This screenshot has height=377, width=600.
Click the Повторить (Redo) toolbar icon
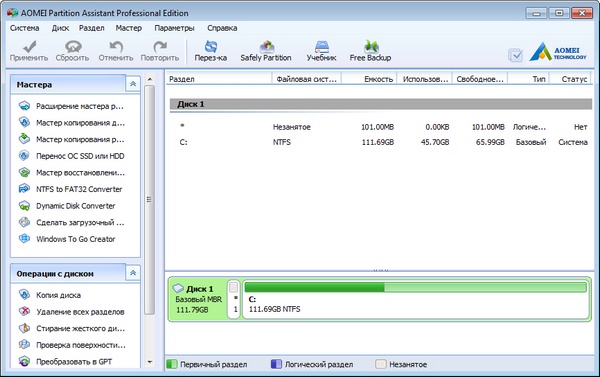pyautogui.click(x=160, y=46)
